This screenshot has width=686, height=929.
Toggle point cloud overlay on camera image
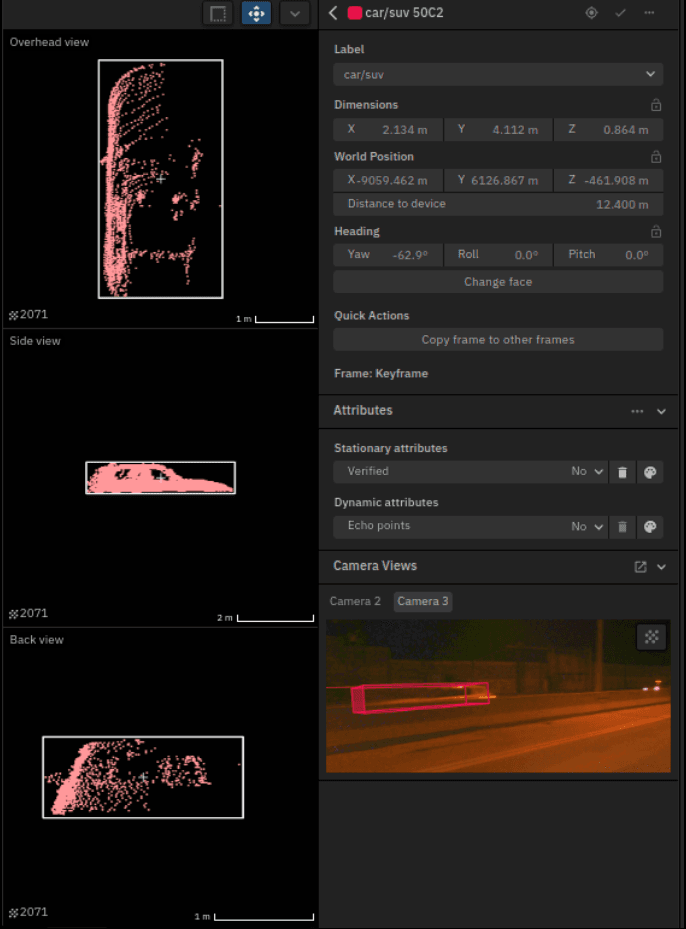point(652,637)
